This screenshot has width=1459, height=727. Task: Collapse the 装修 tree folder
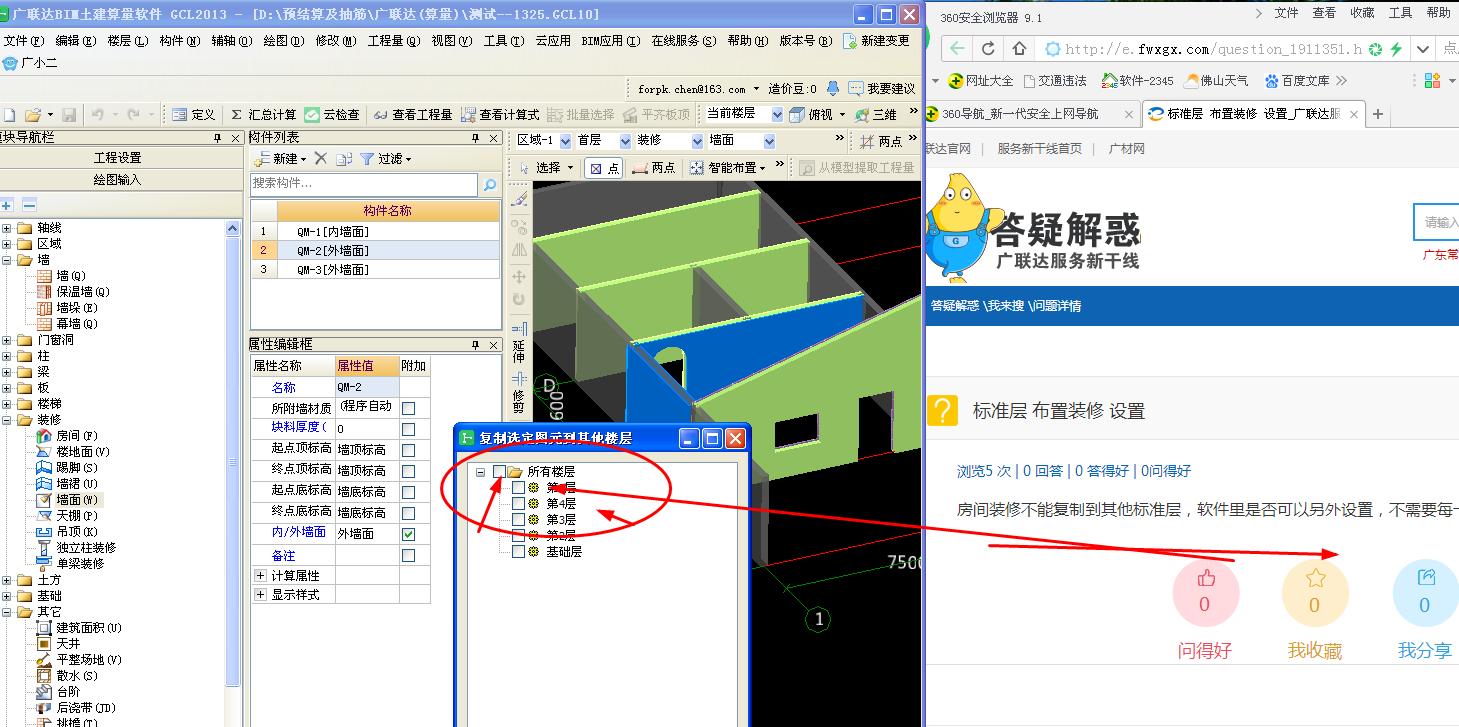7,420
